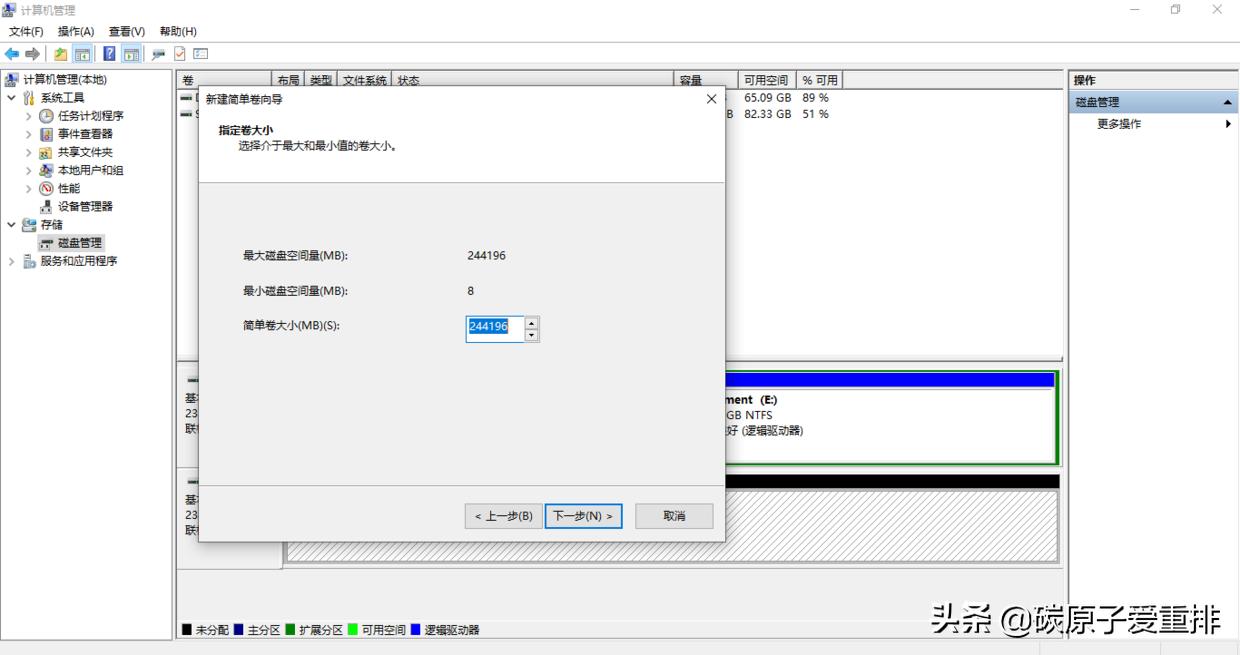The height and width of the screenshot is (655, 1240).
Task: Open the 操作(A) menu
Action: point(76,32)
